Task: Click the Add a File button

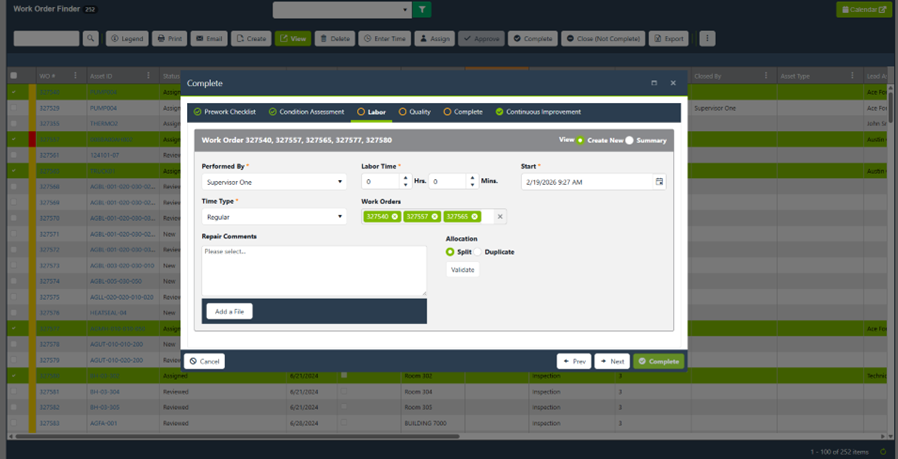Action: (229, 311)
